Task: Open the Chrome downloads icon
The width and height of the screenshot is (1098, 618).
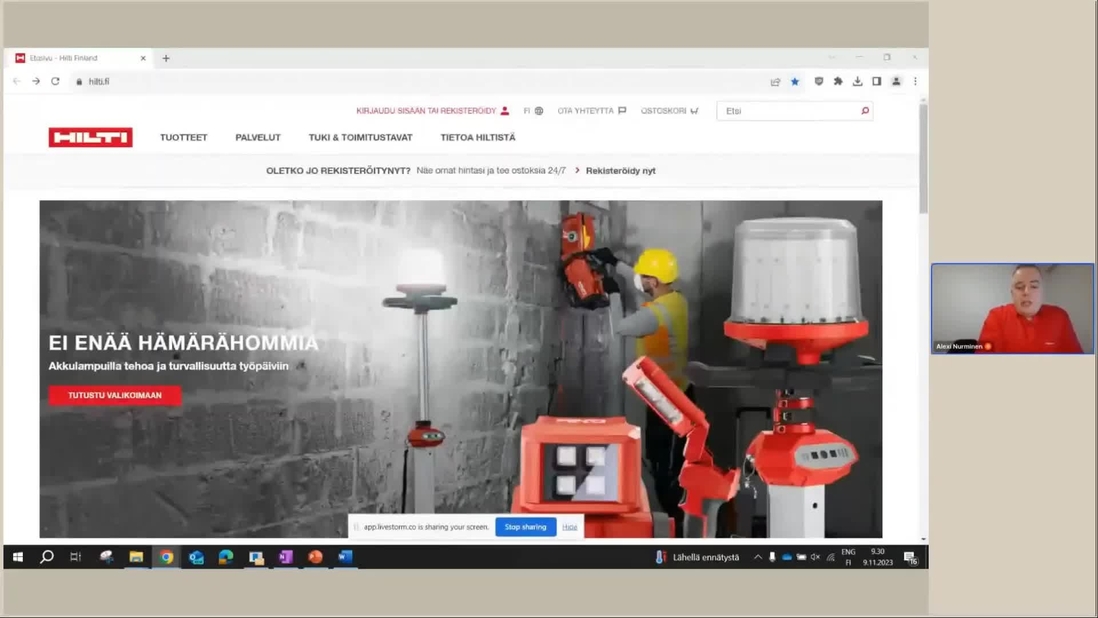Action: [x=857, y=82]
